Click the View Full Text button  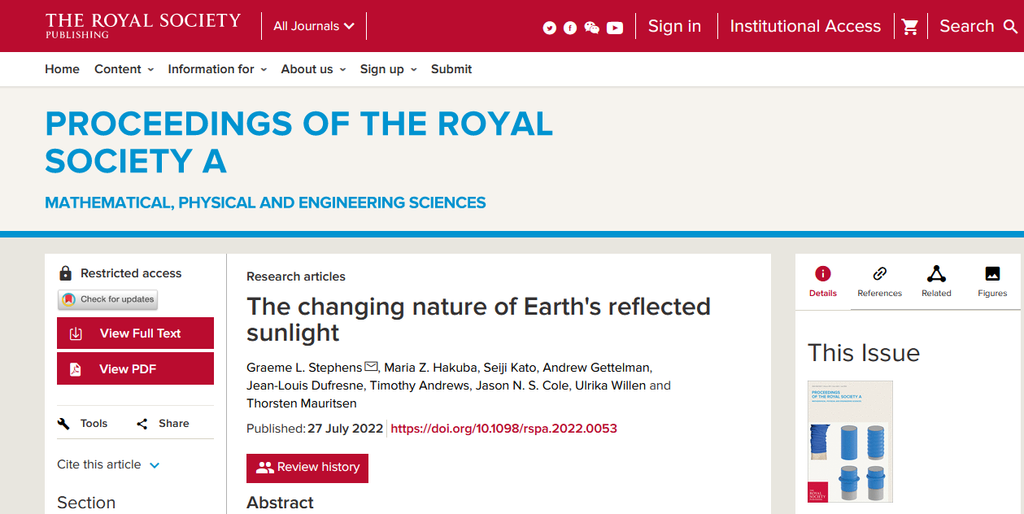[x=135, y=333]
